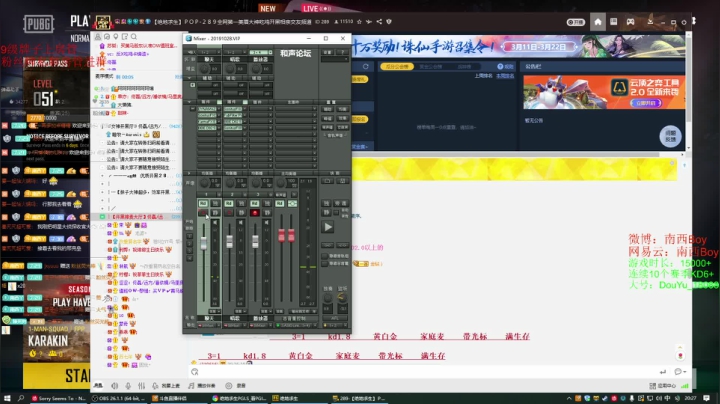Click the channel 2 volume fader handle
The image size is (720, 404).
click(x=229, y=241)
